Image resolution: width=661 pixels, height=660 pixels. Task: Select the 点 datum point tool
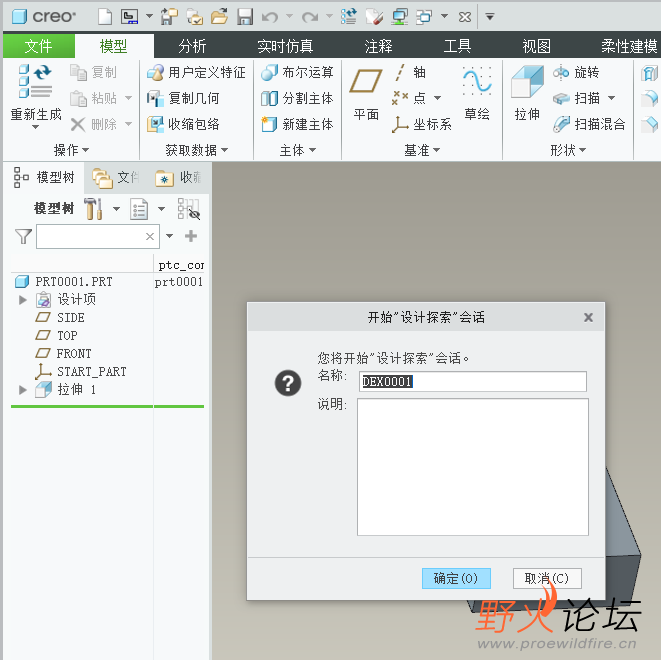409,98
